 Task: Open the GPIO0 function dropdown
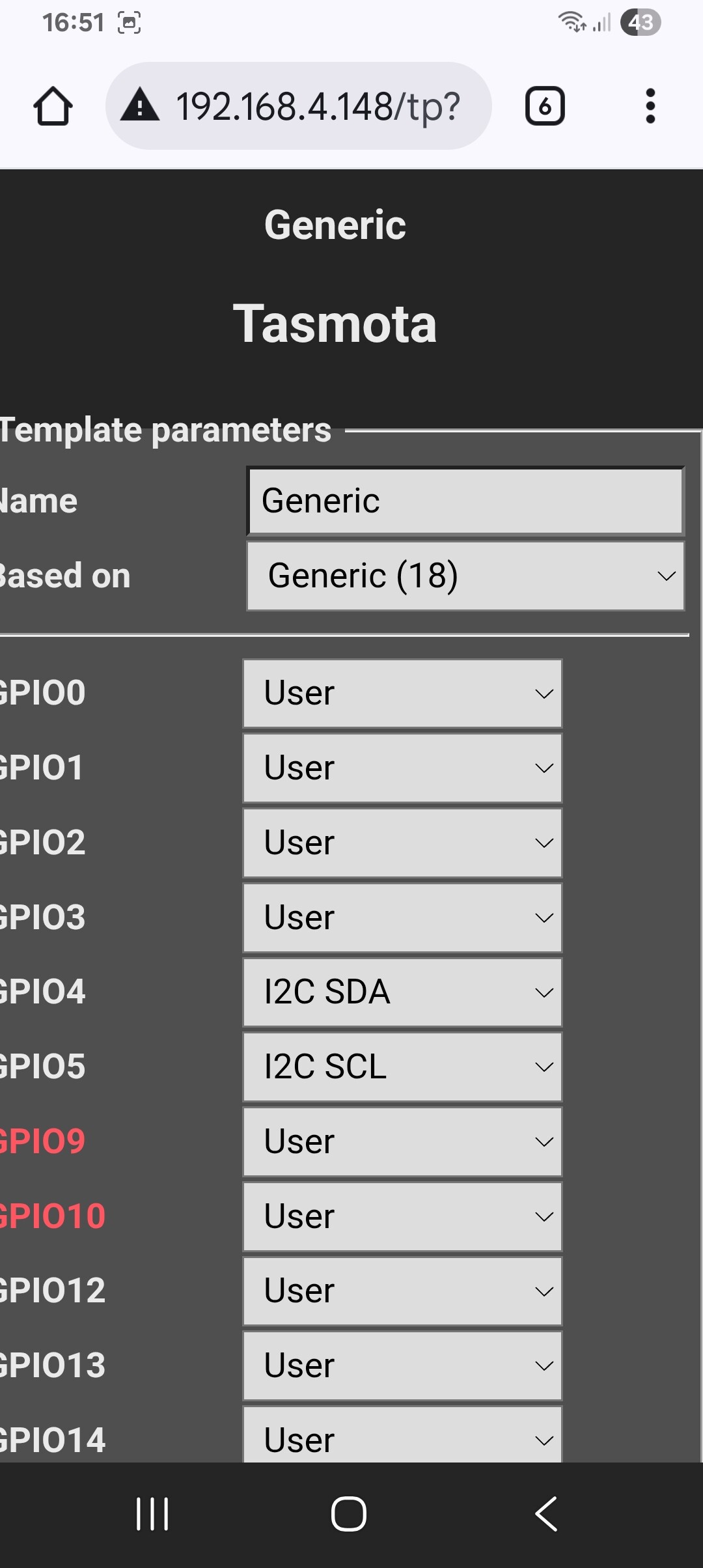(402, 693)
